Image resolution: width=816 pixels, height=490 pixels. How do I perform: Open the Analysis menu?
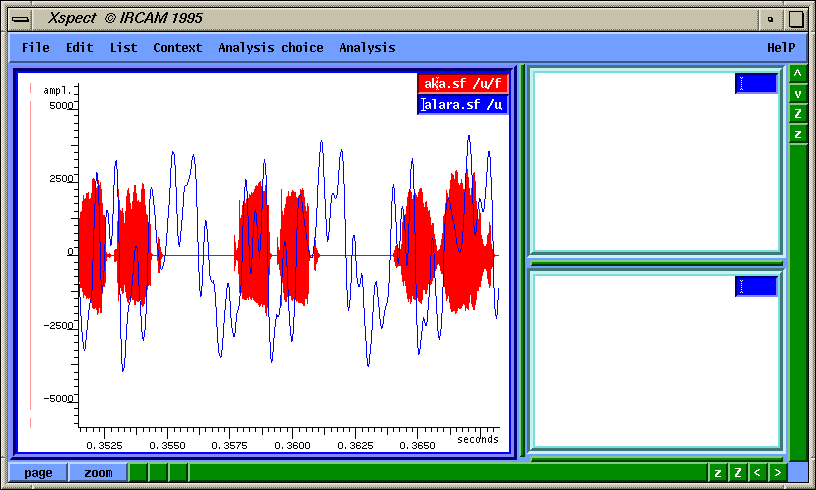[x=367, y=47]
